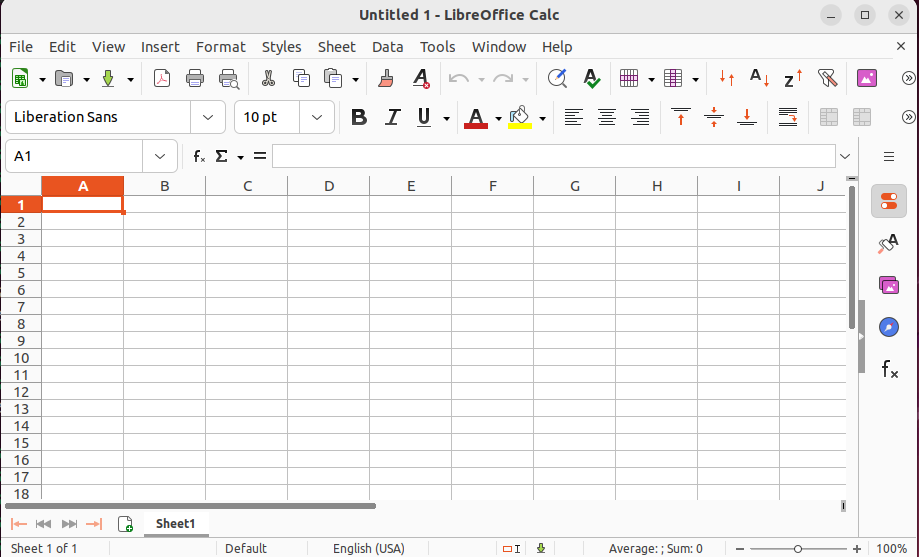
Task: Toggle Underline formatting
Action: click(x=424, y=117)
